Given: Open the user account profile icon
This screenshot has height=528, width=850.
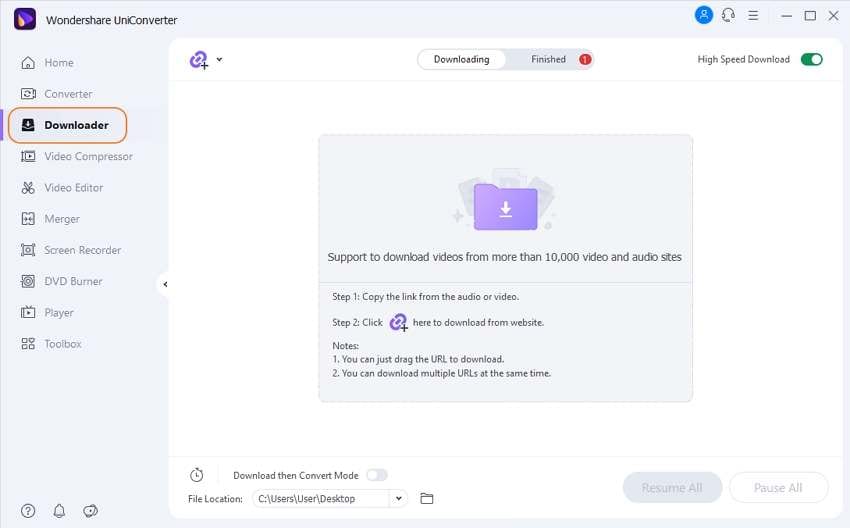Looking at the screenshot, I should coord(704,15).
